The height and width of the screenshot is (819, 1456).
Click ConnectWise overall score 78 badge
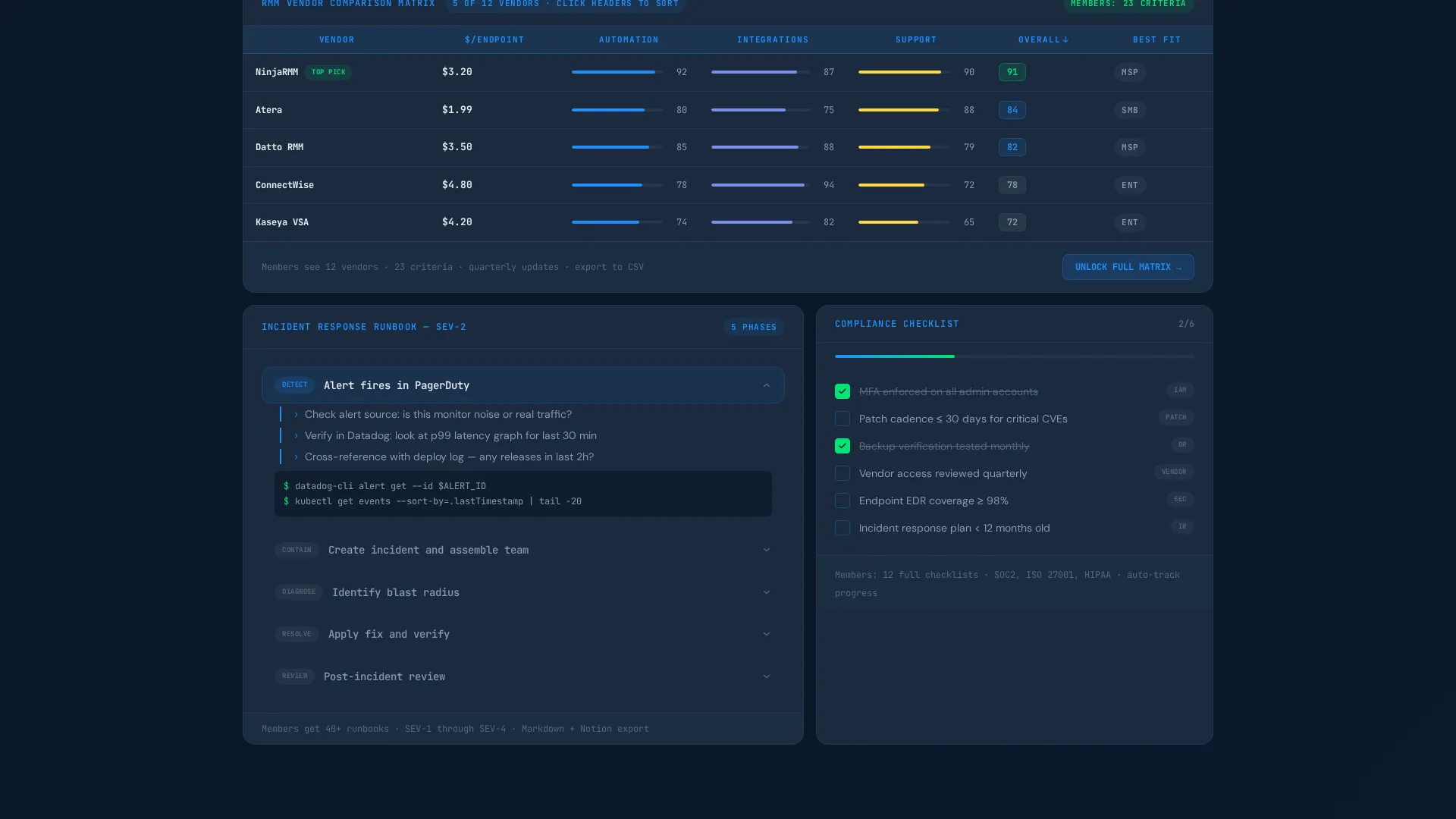point(1012,185)
